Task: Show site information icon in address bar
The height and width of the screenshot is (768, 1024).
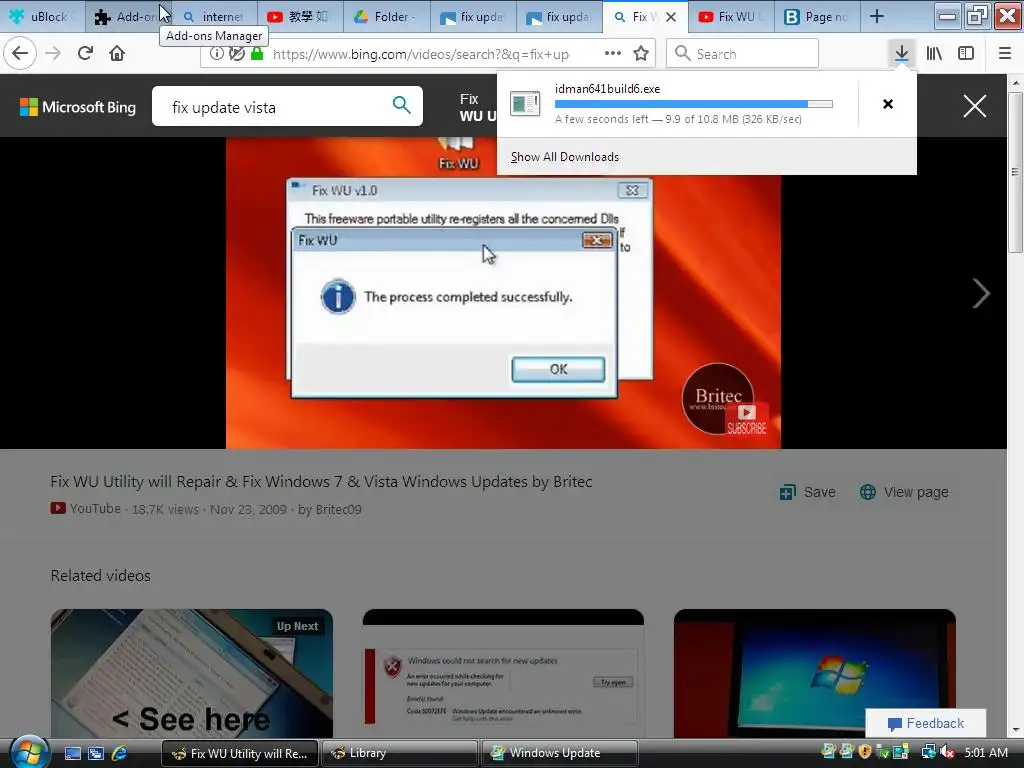Action: coord(216,54)
